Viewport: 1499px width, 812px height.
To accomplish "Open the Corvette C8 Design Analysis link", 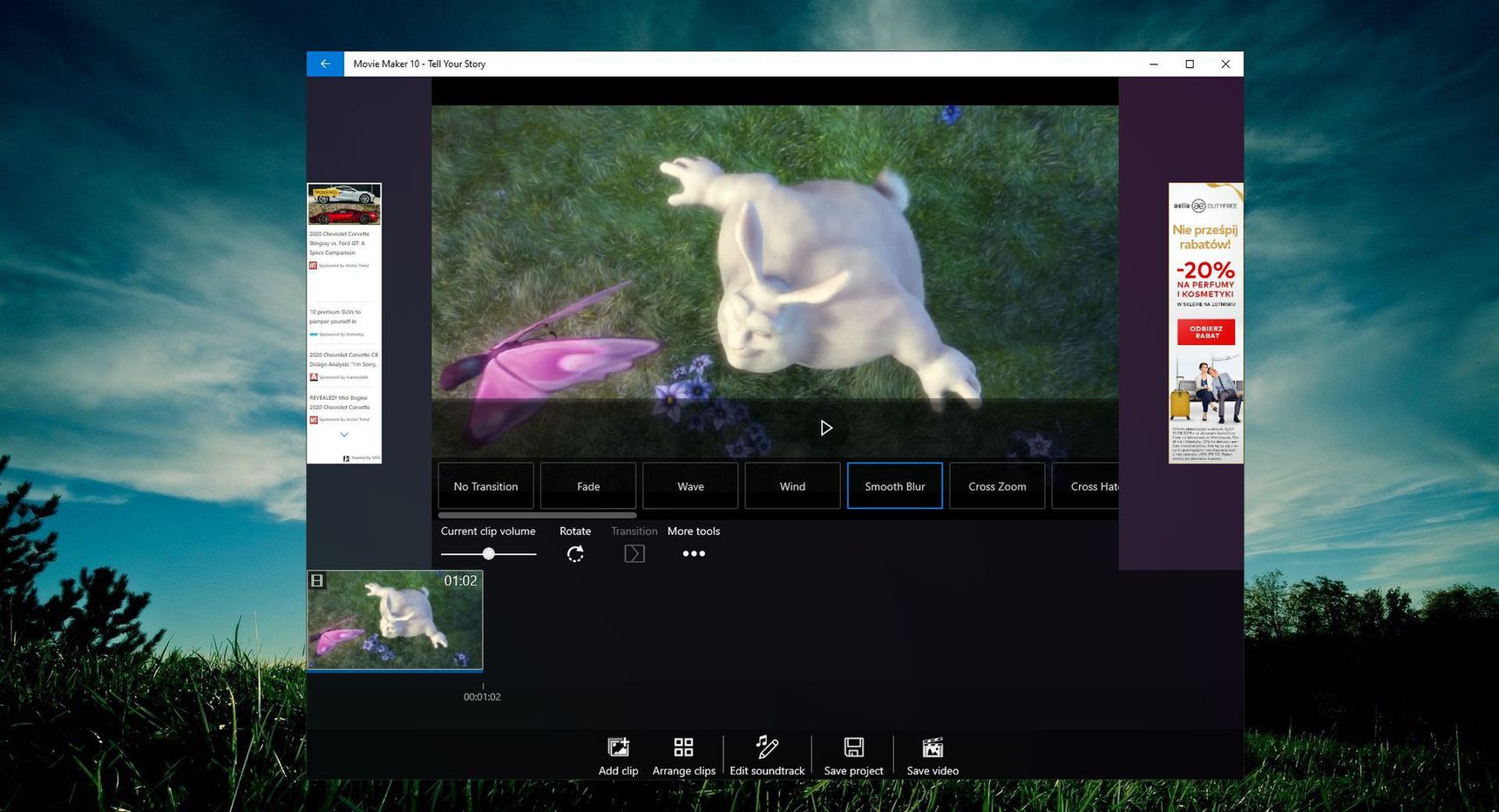I will click(x=343, y=359).
